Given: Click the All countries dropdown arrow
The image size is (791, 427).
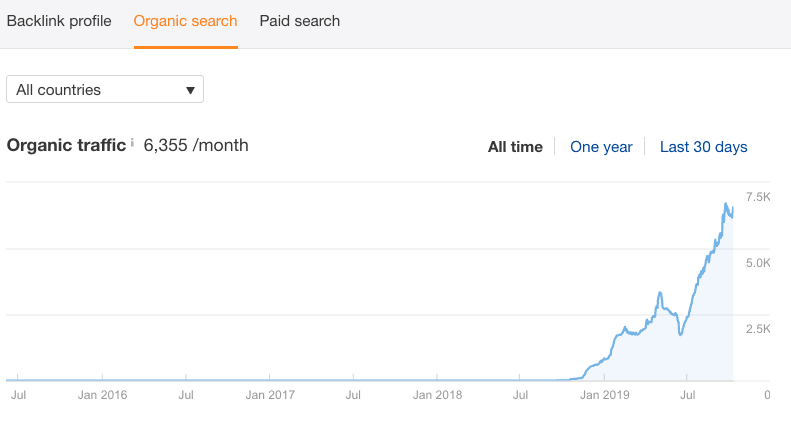Looking at the screenshot, I should pyautogui.click(x=190, y=91).
